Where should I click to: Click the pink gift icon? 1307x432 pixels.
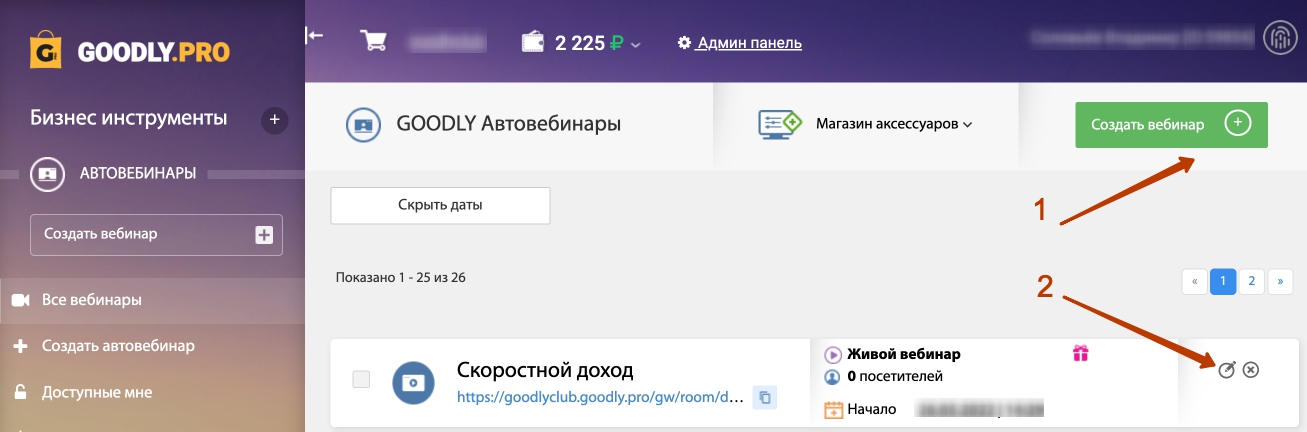(1080, 352)
